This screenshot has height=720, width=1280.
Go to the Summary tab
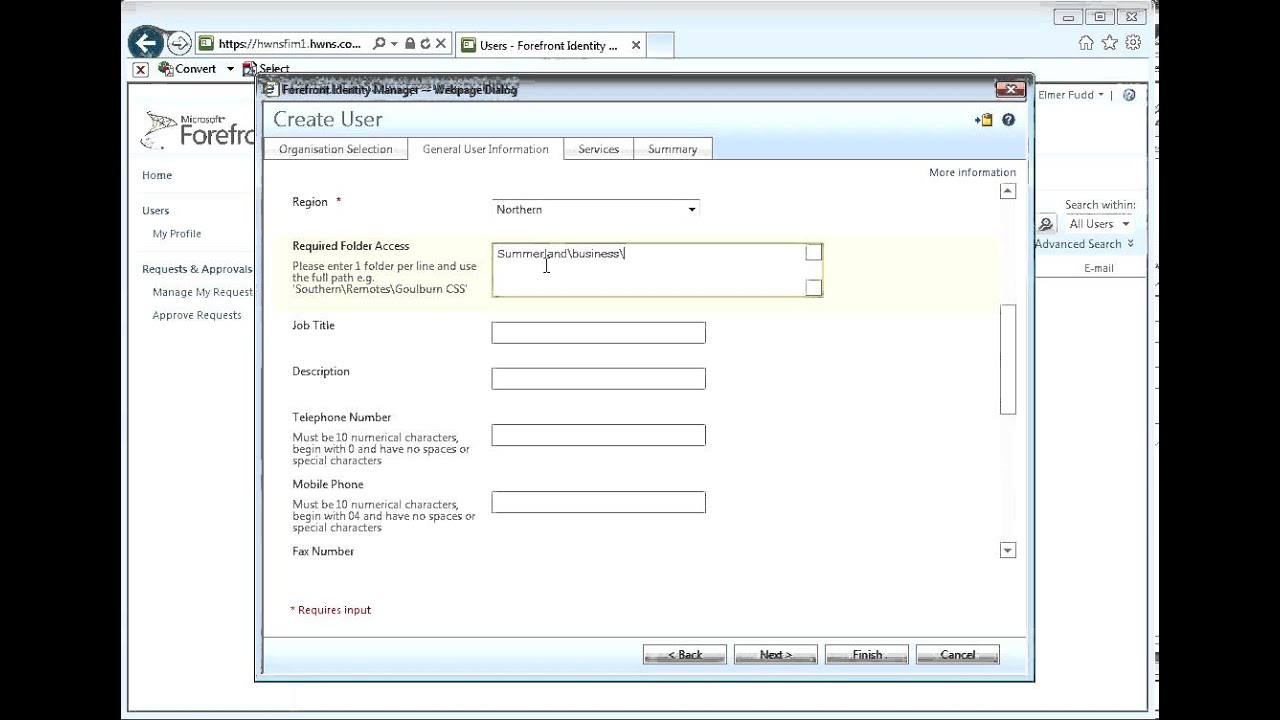[x=672, y=149]
